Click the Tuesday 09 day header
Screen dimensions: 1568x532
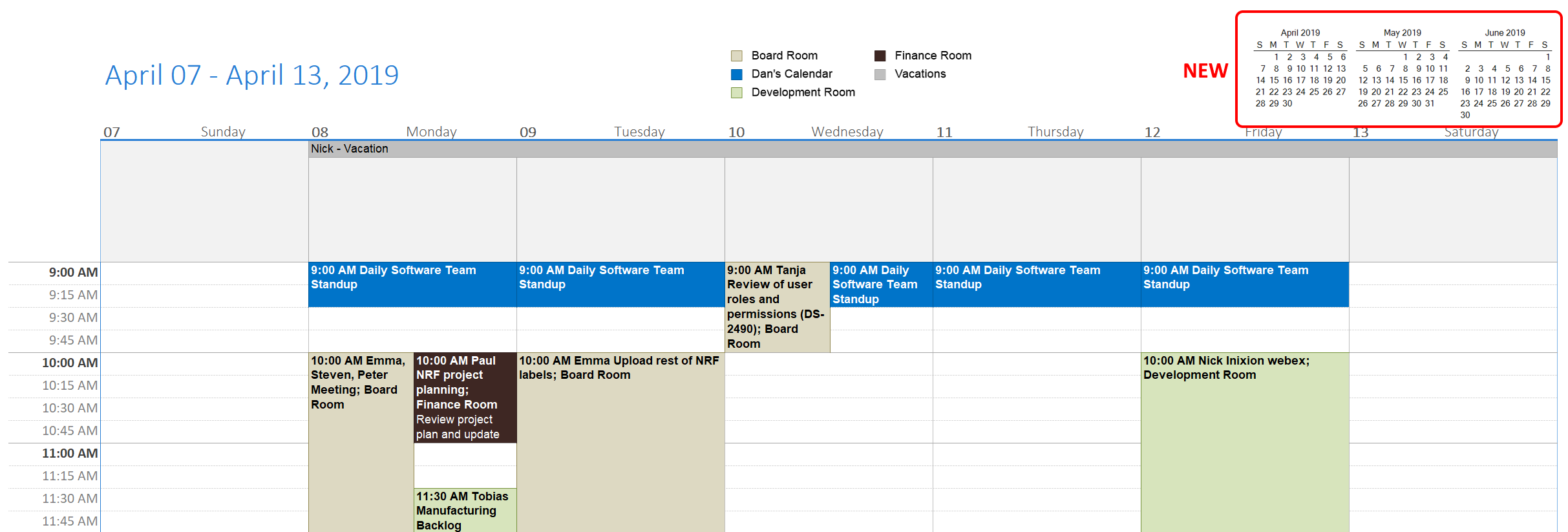click(620, 132)
